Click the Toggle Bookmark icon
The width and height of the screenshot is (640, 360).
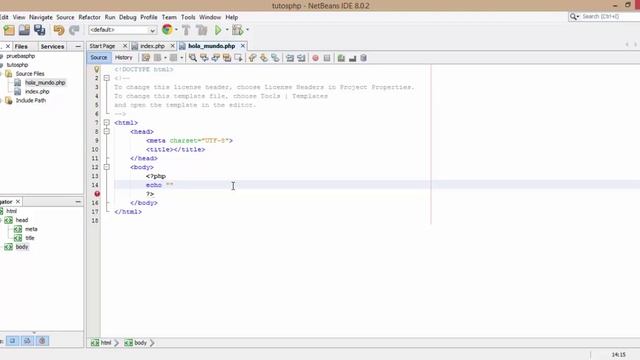pyautogui.click(x=275, y=58)
